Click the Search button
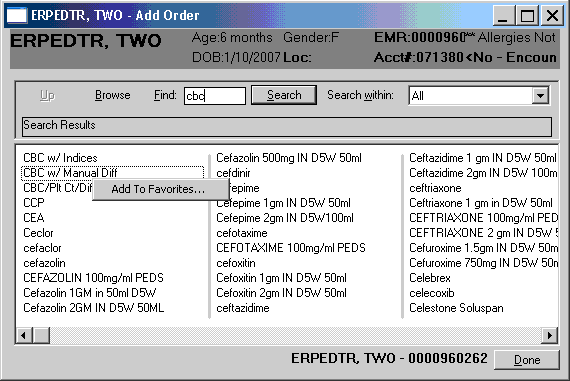The height and width of the screenshot is (381, 570). pyautogui.click(x=284, y=95)
